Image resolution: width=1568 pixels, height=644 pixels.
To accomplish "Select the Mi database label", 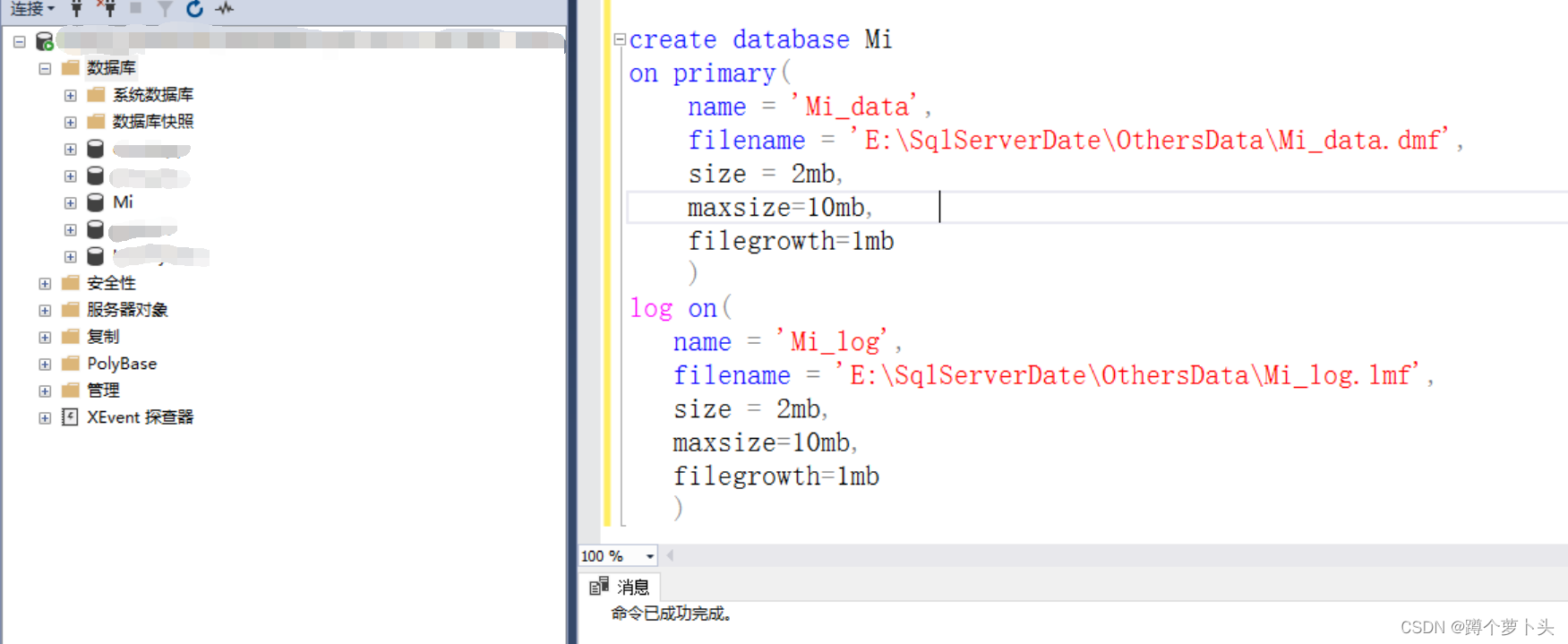I will click(124, 202).
